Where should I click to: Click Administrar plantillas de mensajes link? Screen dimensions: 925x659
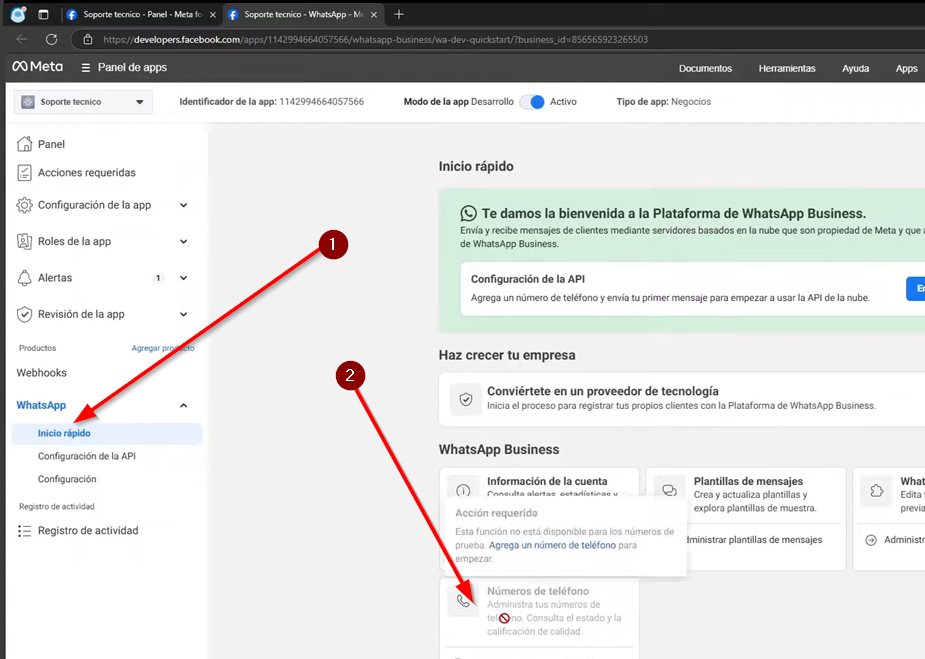pos(755,540)
